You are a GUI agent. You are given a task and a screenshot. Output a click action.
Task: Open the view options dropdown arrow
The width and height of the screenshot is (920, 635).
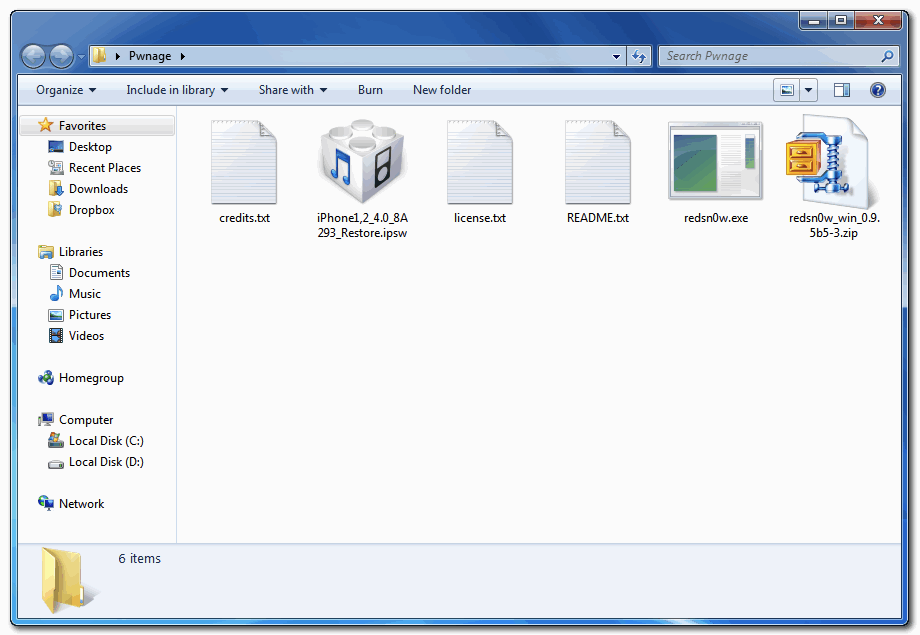(809, 90)
